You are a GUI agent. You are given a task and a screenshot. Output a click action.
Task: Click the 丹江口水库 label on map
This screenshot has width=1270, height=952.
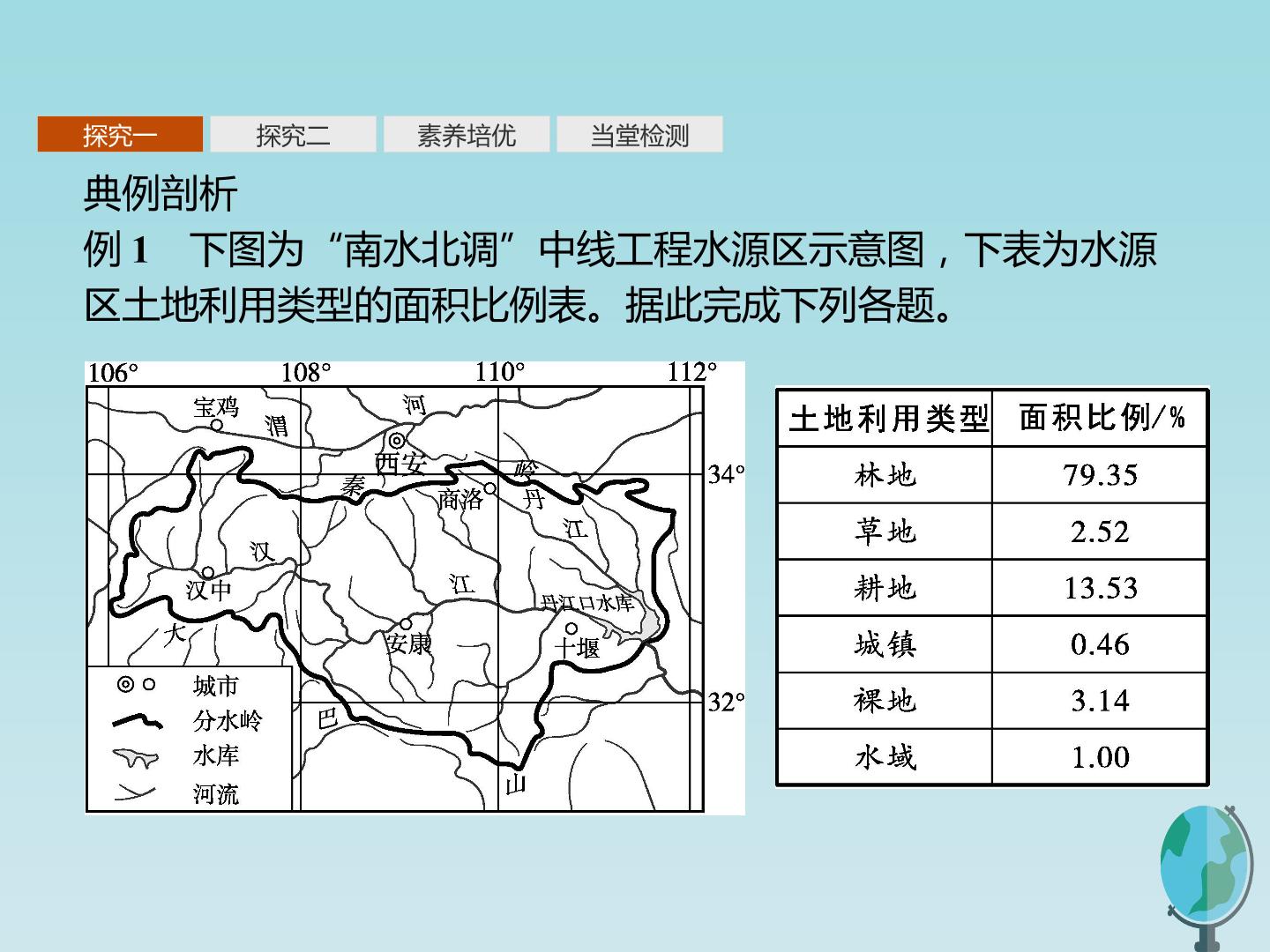[587, 603]
